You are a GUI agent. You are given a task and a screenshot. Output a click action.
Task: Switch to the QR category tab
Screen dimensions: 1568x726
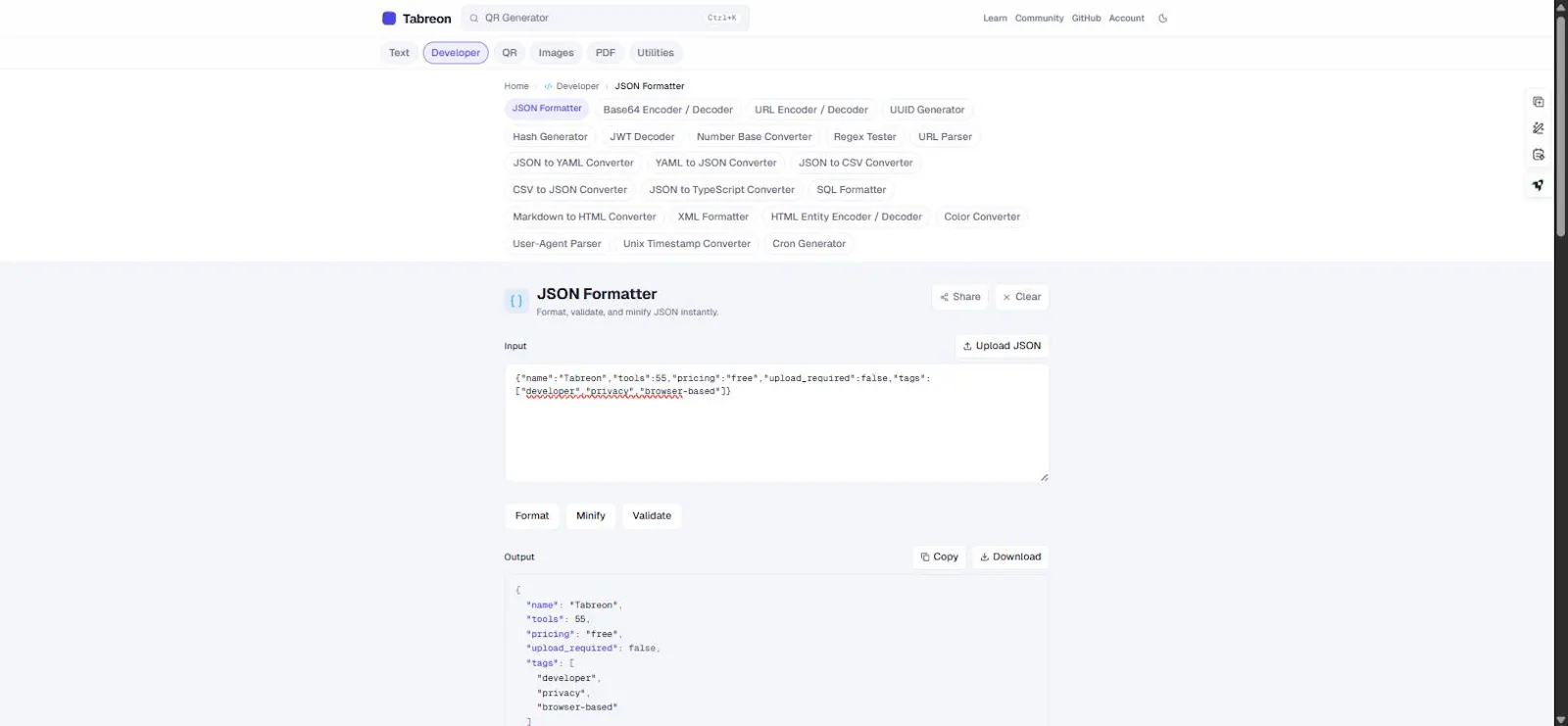click(510, 53)
